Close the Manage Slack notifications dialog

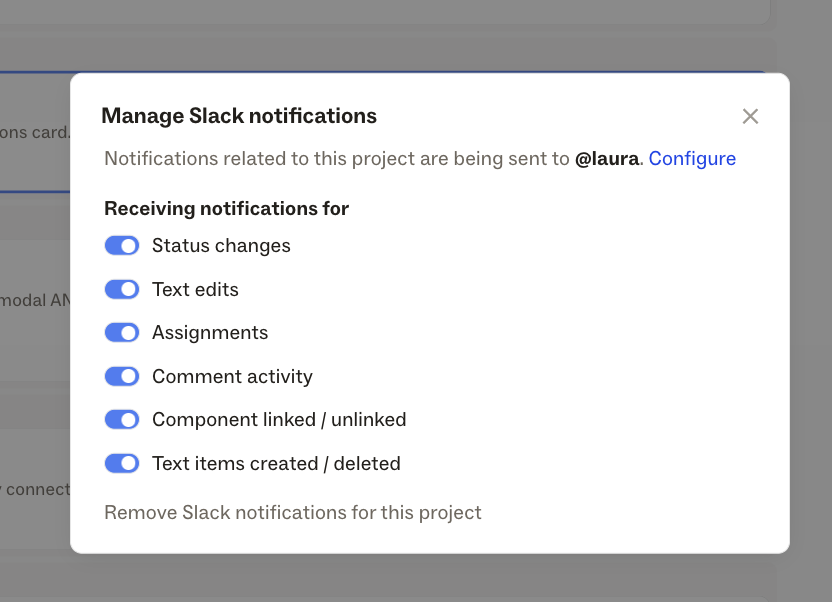750,116
